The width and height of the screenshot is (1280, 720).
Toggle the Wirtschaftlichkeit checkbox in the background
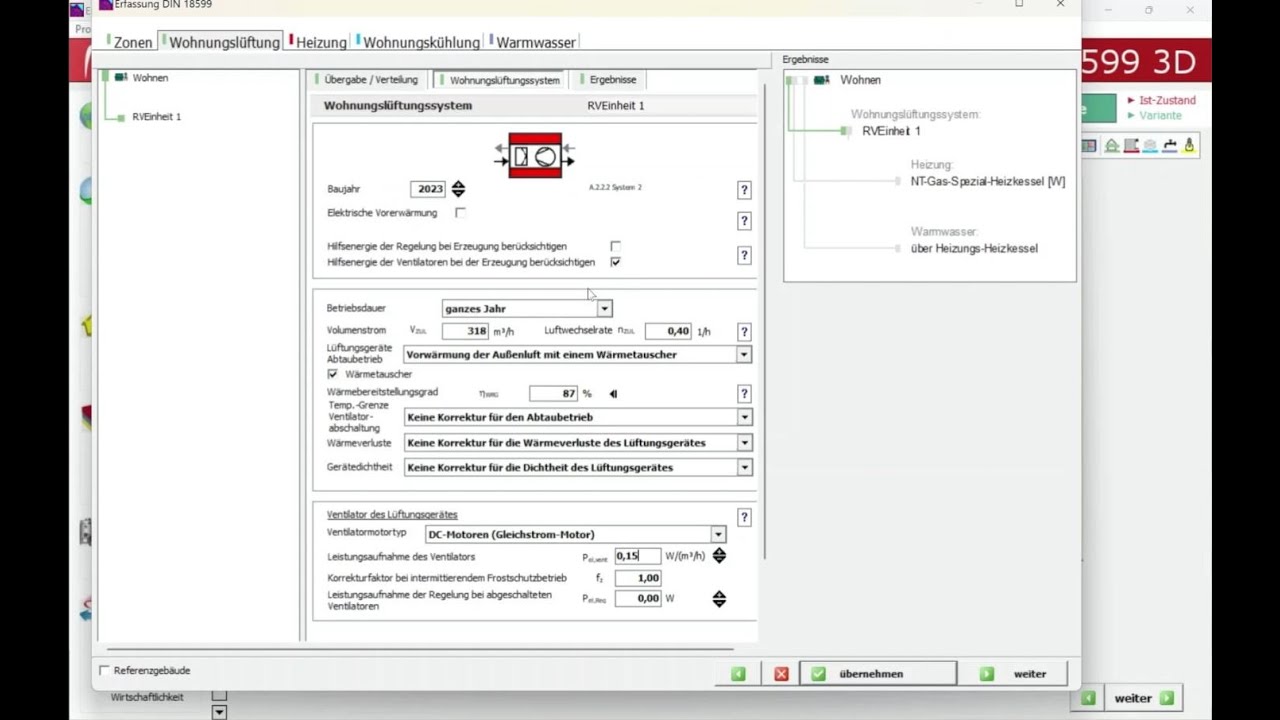click(219, 697)
